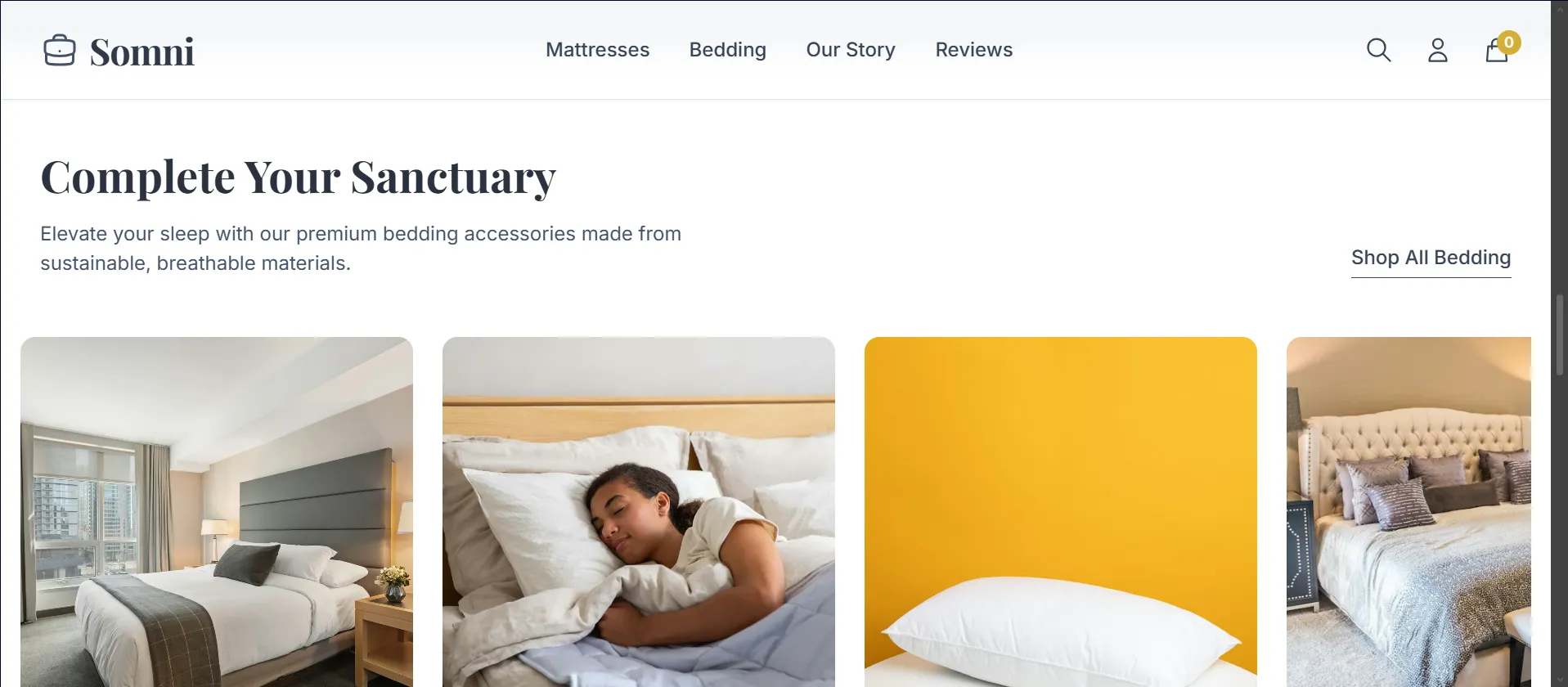Click the Somni logo bed icon

[60, 51]
